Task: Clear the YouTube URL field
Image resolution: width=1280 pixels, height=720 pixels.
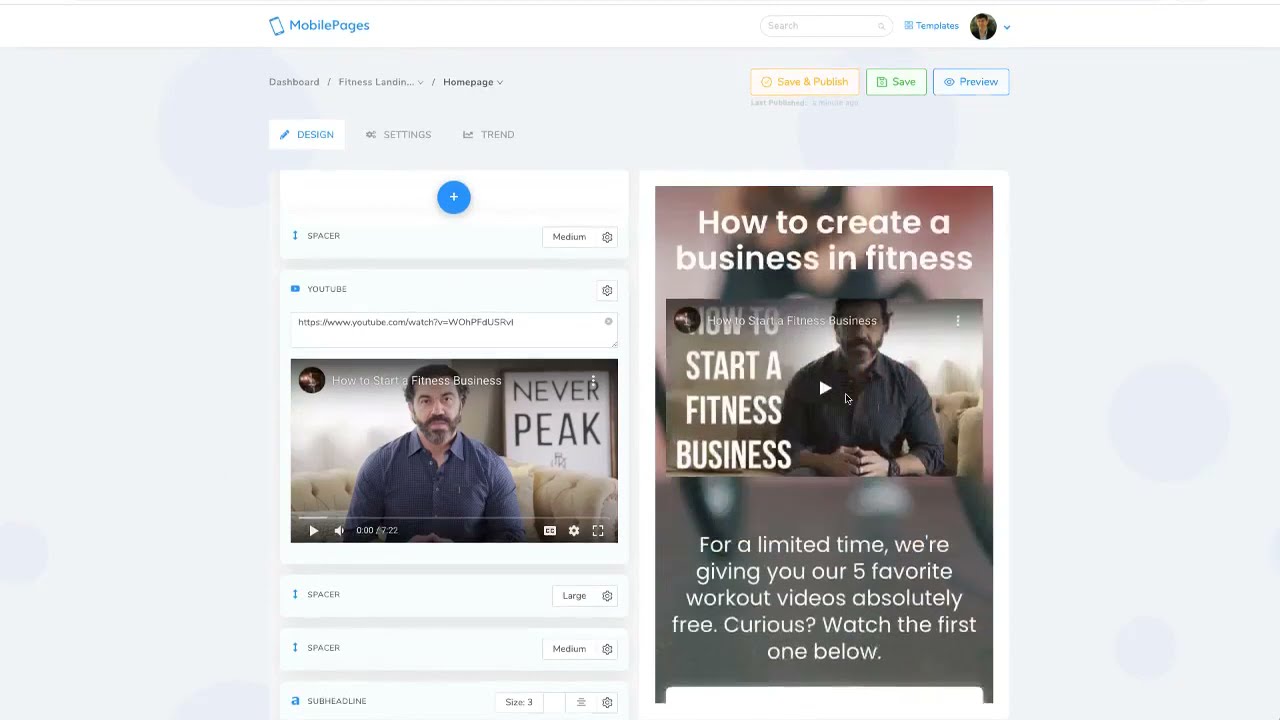Action: pyautogui.click(x=608, y=322)
